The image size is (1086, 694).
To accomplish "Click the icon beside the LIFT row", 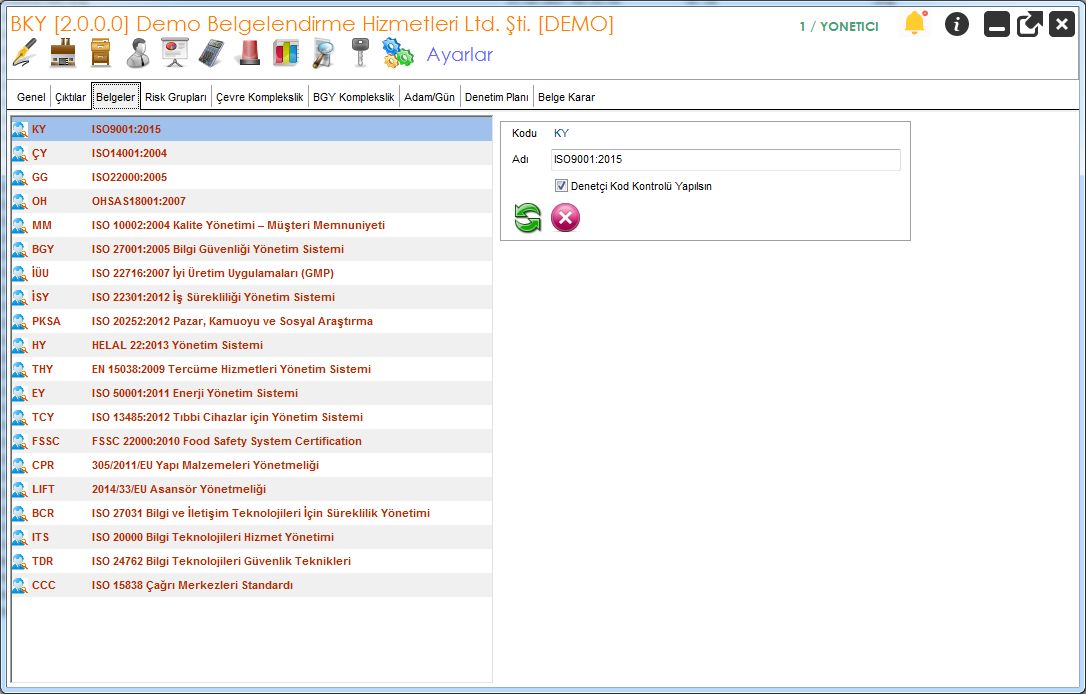I will (x=20, y=489).
